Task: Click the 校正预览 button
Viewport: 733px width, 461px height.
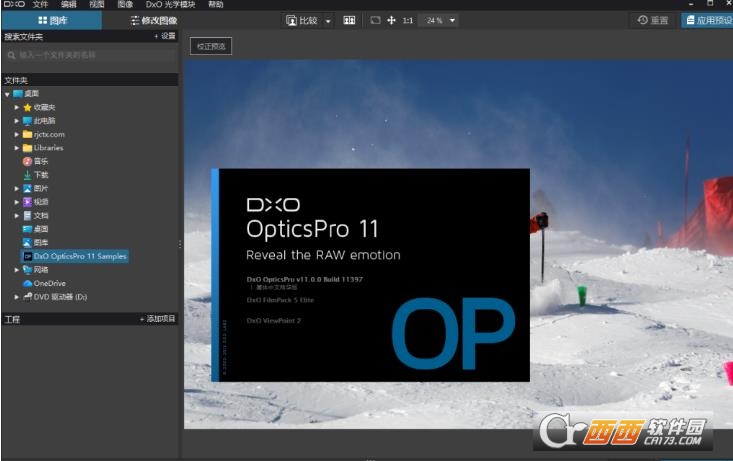Action: coord(211,46)
